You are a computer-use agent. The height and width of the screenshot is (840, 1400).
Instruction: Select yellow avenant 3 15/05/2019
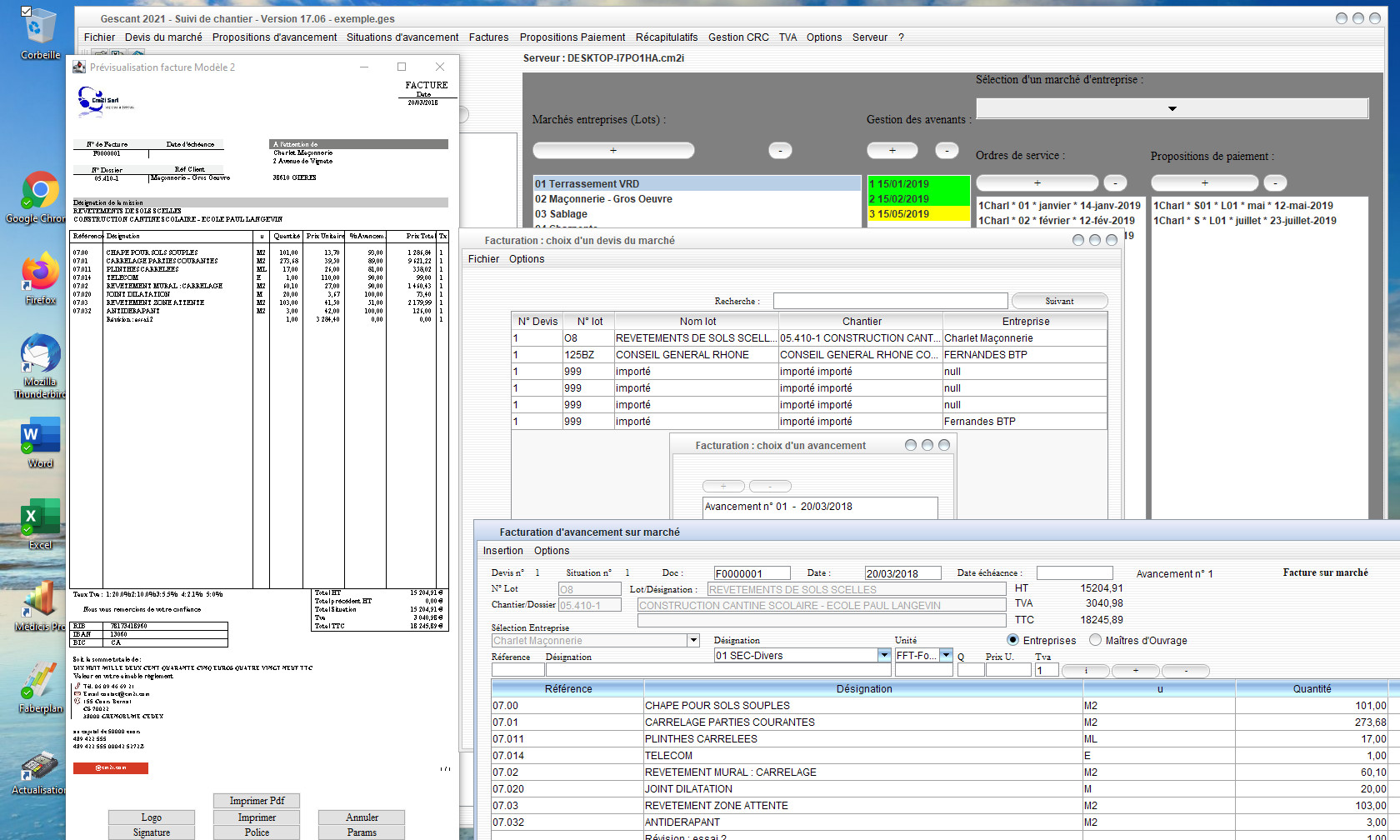click(x=918, y=214)
